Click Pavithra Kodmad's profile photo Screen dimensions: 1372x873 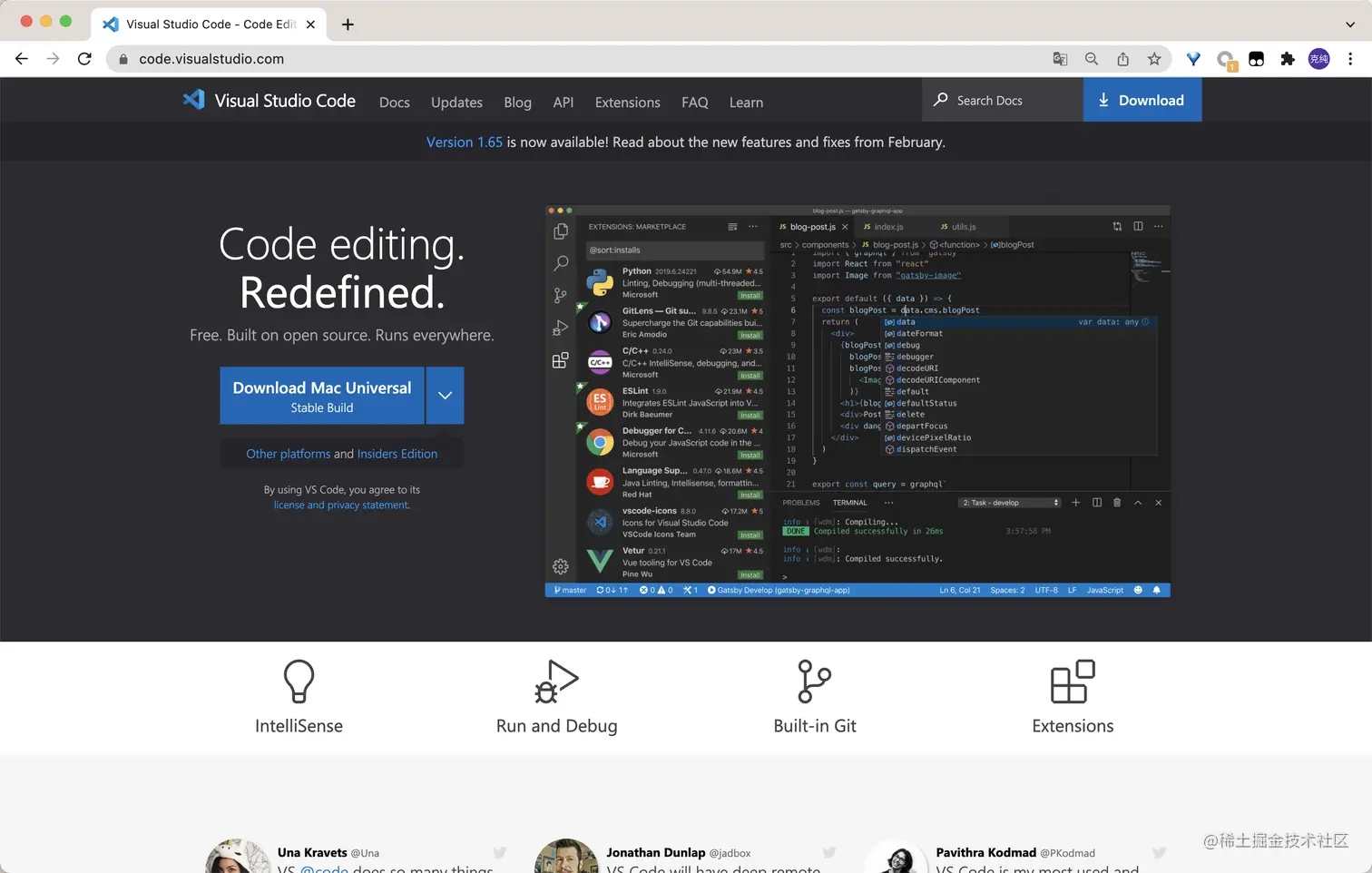pyautogui.click(x=897, y=858)
